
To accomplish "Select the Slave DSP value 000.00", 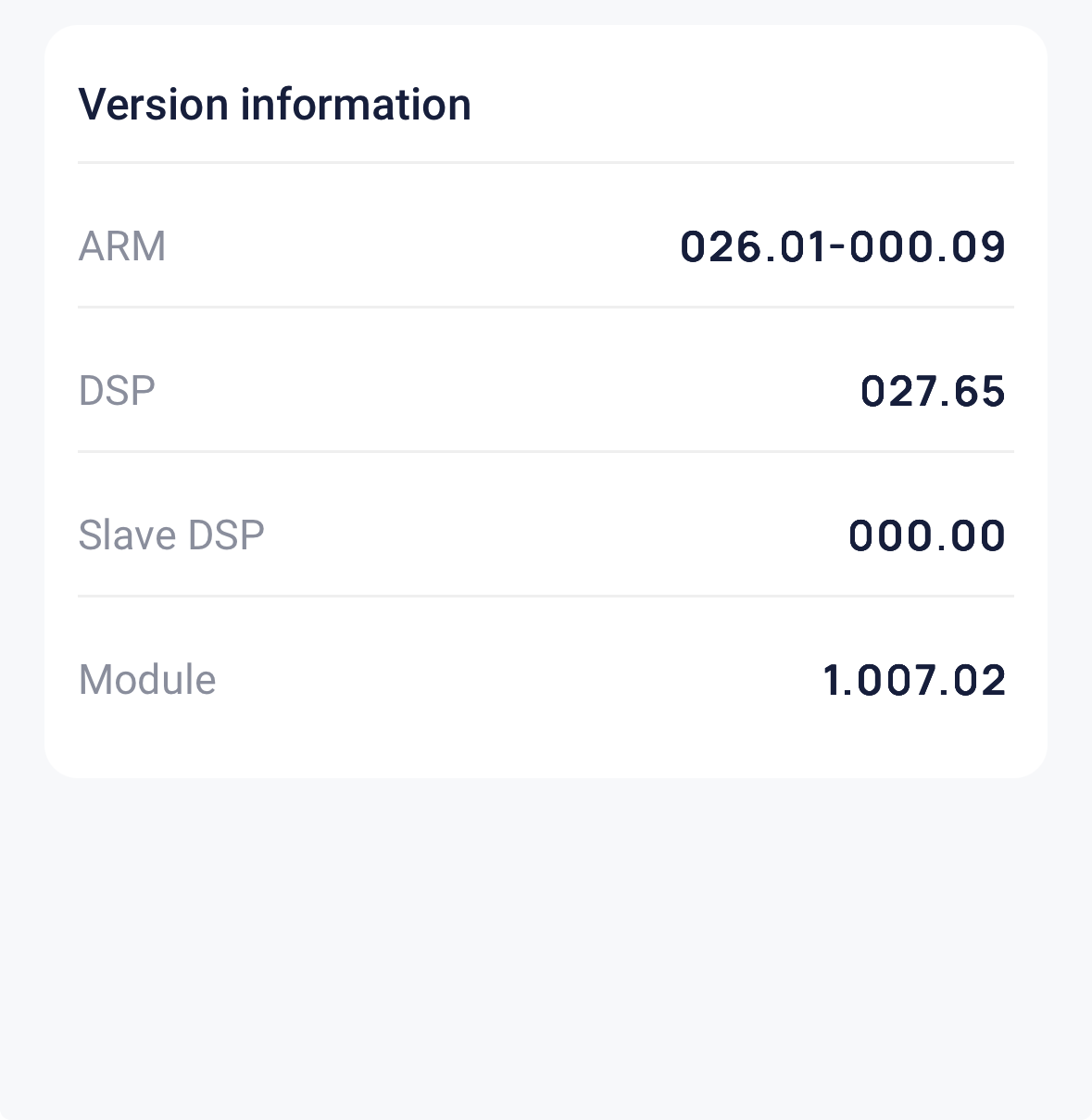I will coord(927,535).
